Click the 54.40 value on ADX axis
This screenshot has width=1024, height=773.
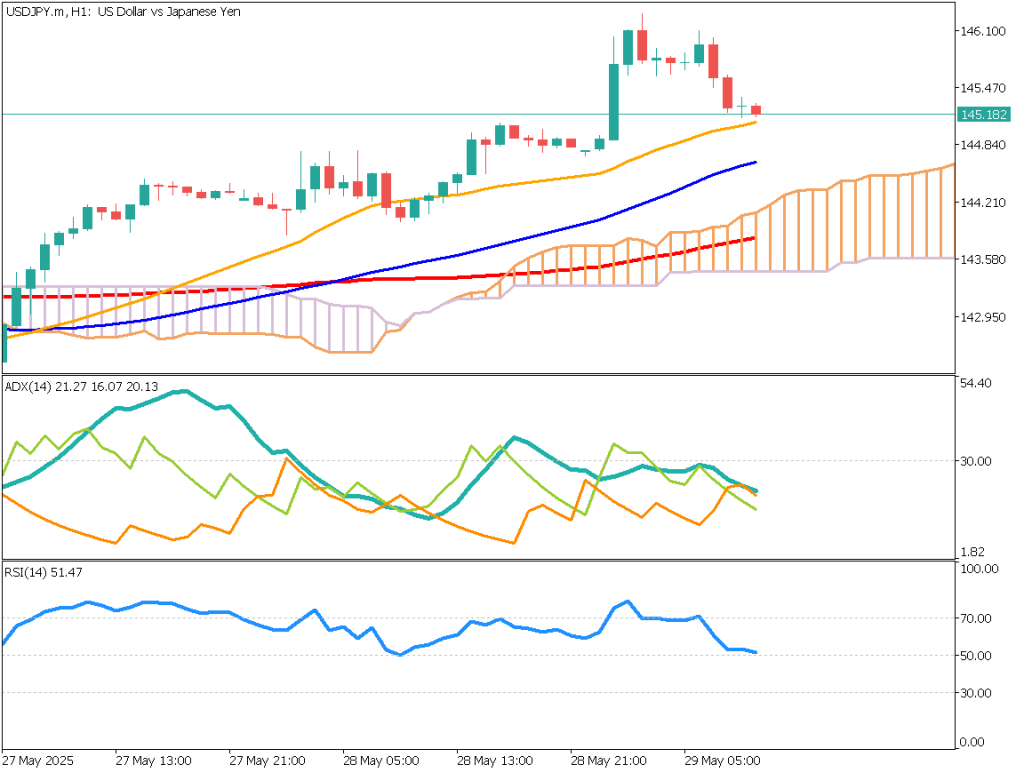[975, 383]
